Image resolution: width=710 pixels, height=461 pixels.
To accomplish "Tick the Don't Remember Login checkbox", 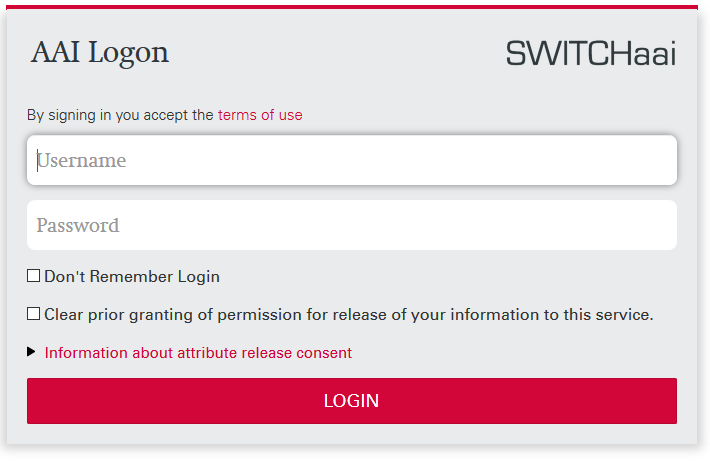I will (x=34, y=276).
